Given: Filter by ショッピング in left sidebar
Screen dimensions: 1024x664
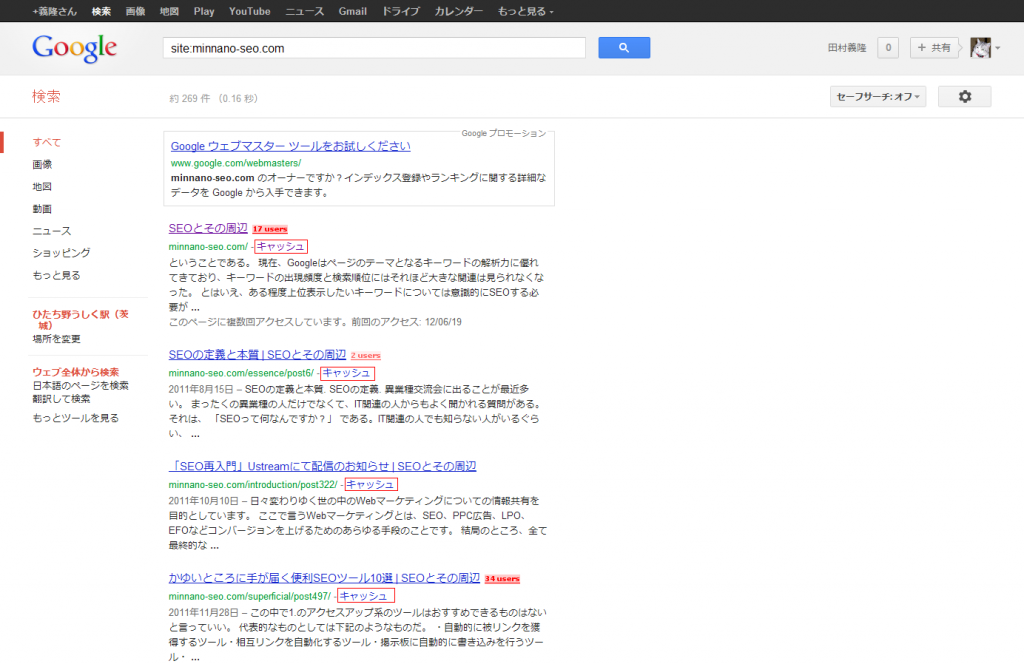Looking at the screenshot, I should pos(61,253).
